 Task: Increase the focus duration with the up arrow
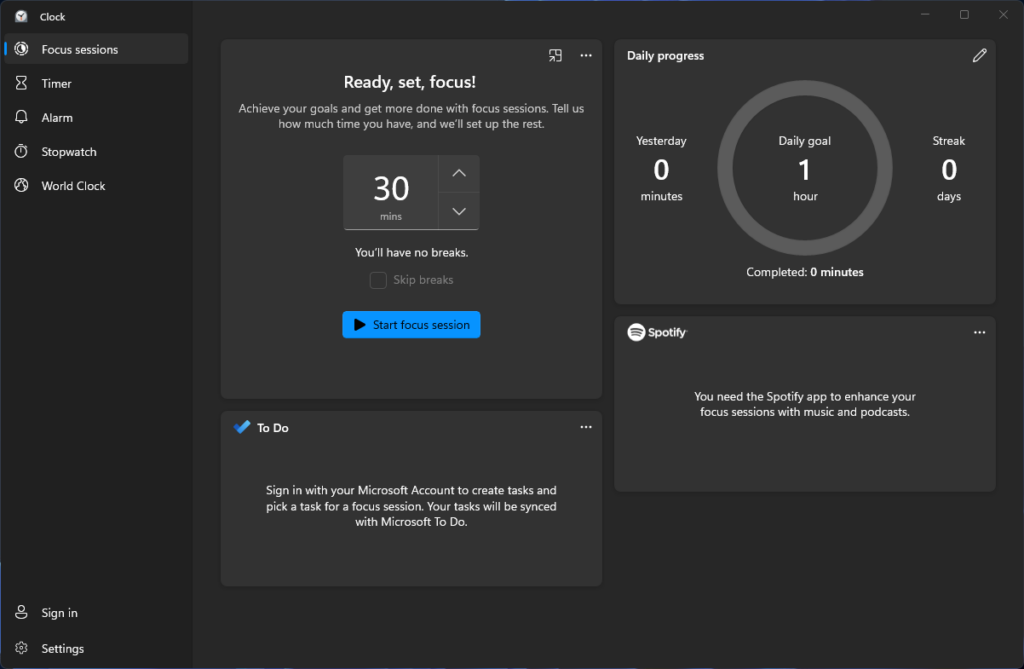458,172
